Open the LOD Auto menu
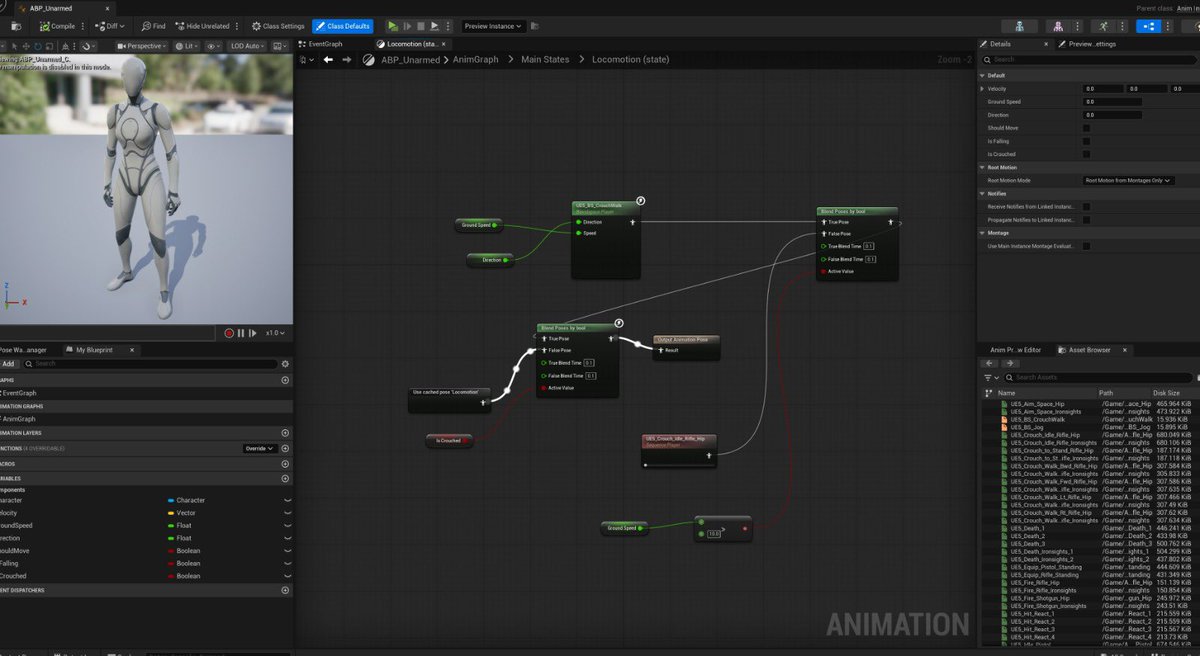The width and height of the screenshot is (1200, 656). [246, 45]
